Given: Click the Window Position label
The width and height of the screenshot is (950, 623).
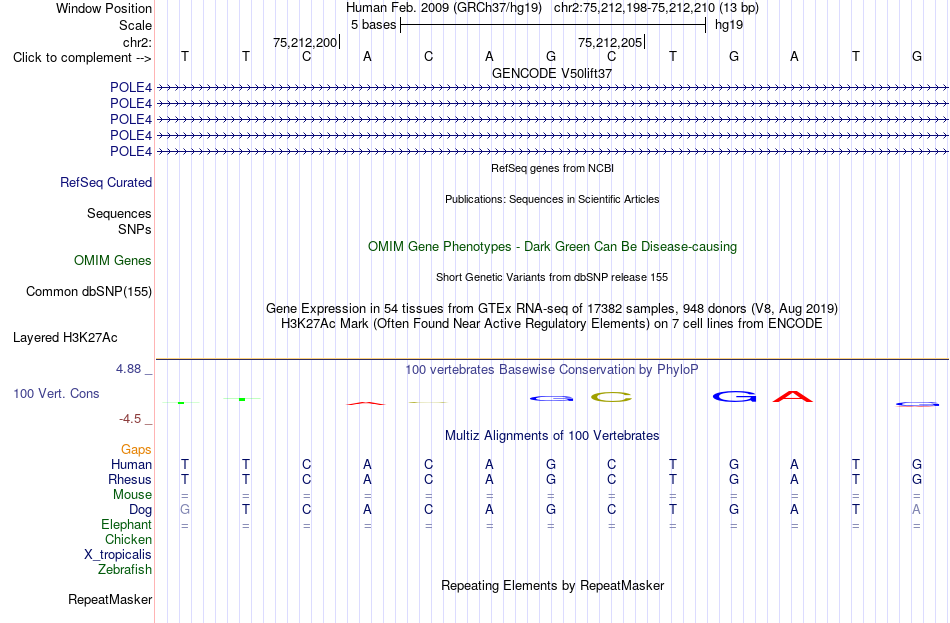Looking at the screenshot, I should (104, 8).
